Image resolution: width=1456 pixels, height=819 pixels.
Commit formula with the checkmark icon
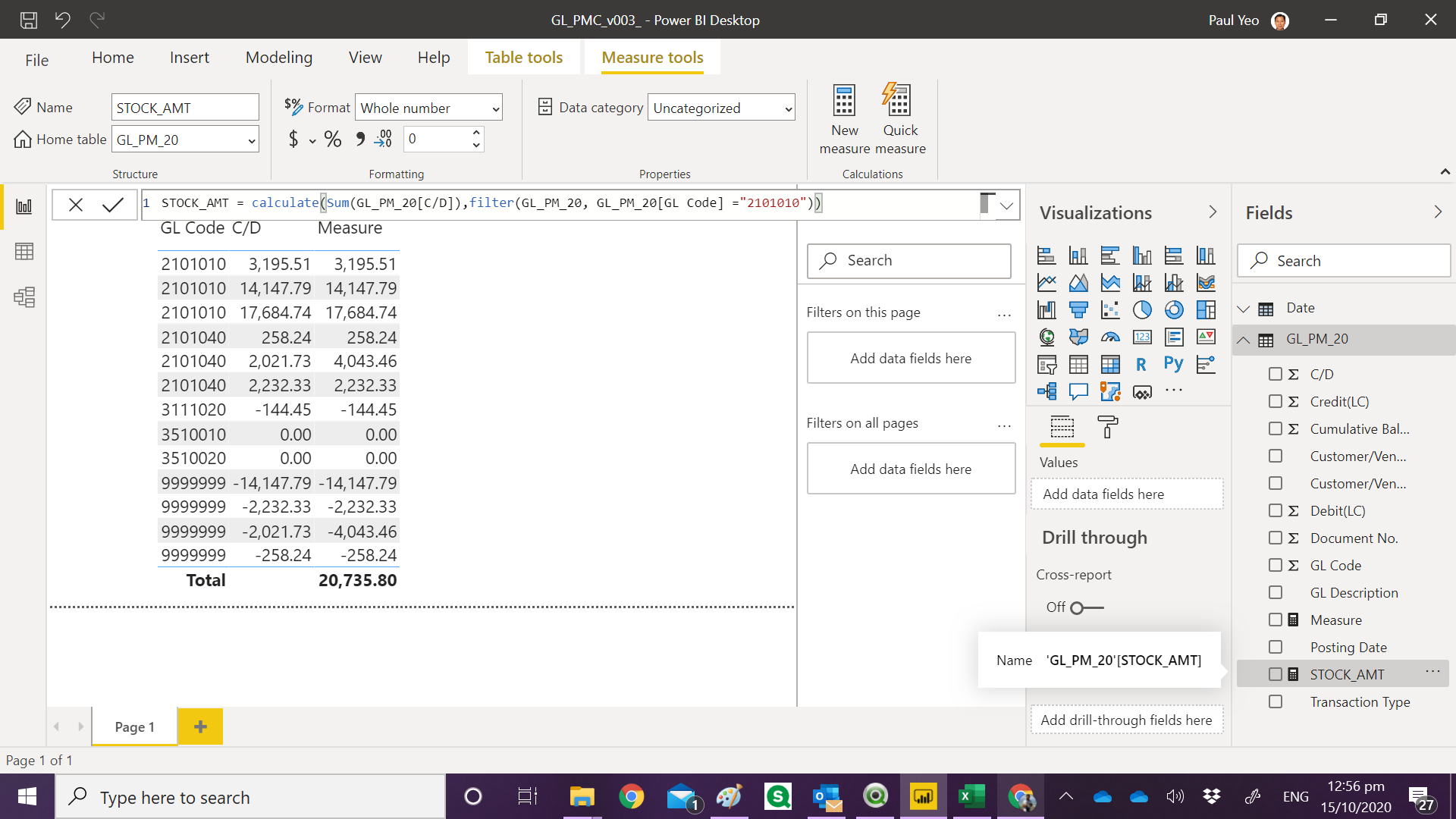[113, 205]
